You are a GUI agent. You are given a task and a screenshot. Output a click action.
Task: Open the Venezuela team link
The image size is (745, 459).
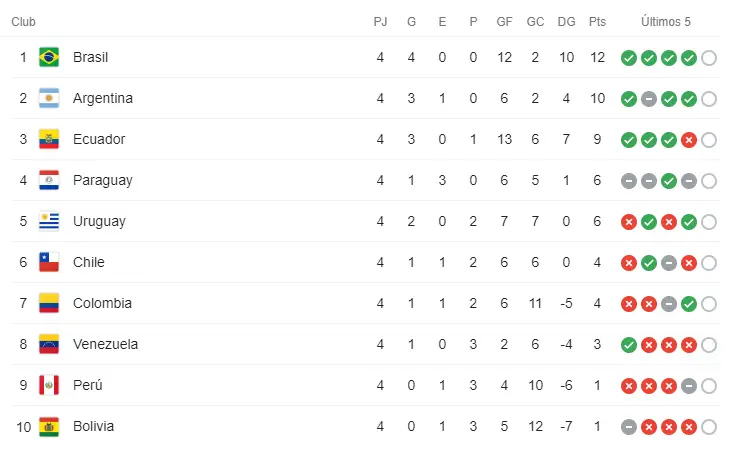tap(105, 344)
